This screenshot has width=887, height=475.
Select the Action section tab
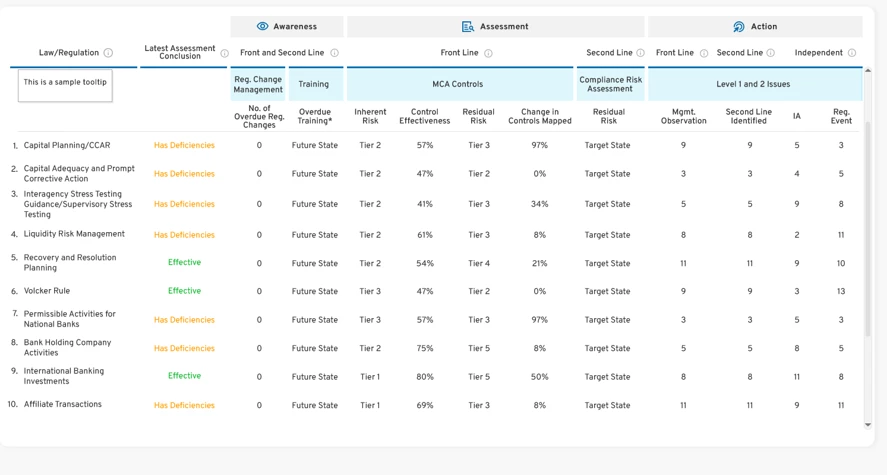click(x=755, y=27)
